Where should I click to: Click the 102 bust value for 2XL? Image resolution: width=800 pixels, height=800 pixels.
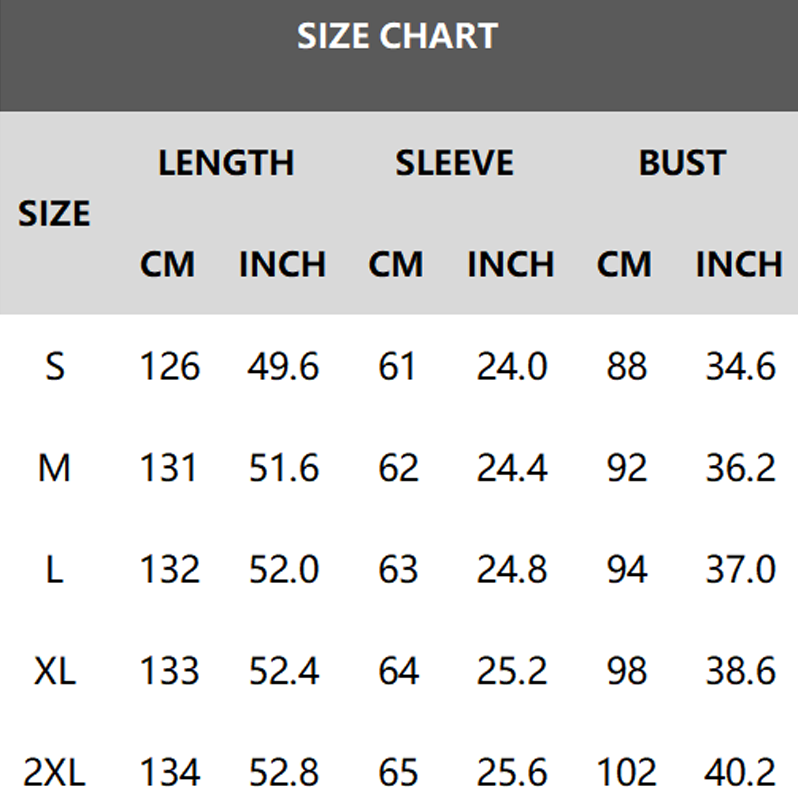pyautogui.click(x=626, y=773)
